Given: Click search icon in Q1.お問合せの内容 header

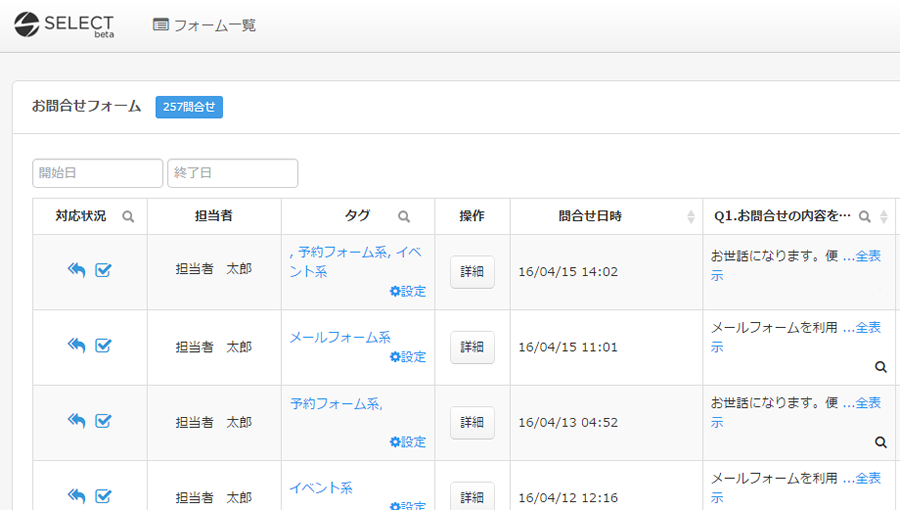Looking at the screenshot, I should pyautogui.click(x=865, y=217).
